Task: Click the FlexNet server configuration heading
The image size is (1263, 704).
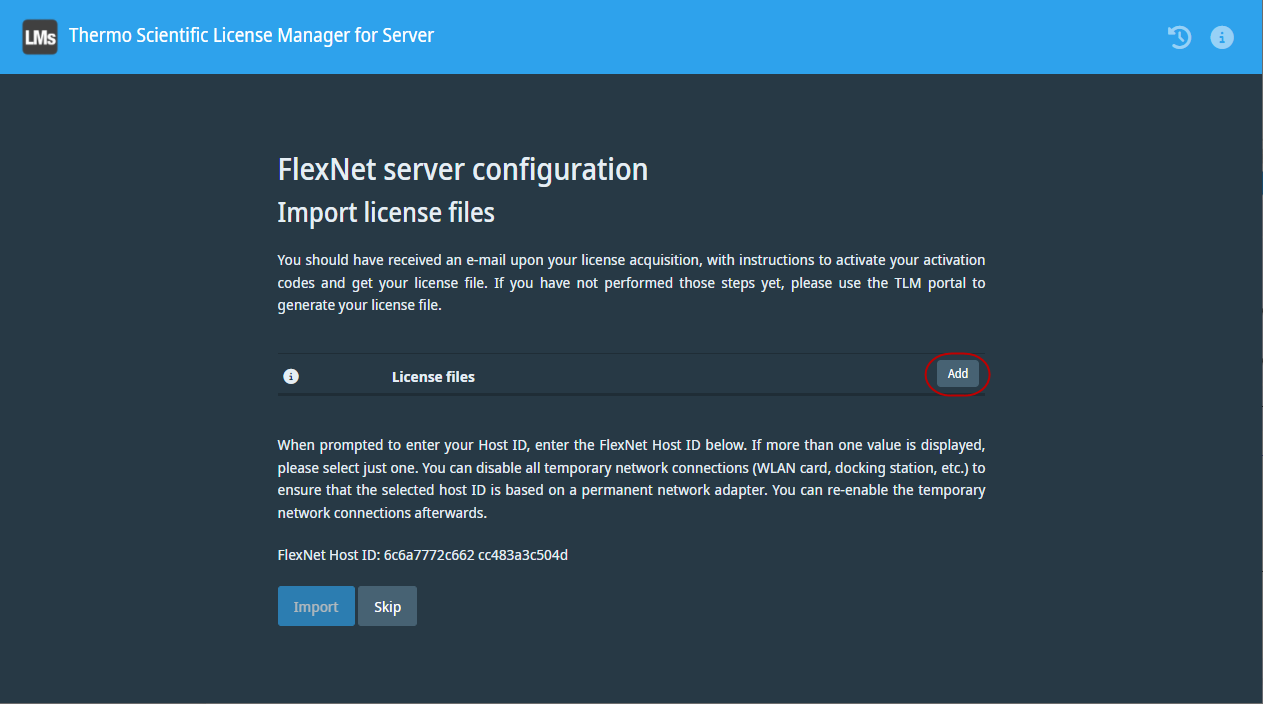Action: point(463,169)
